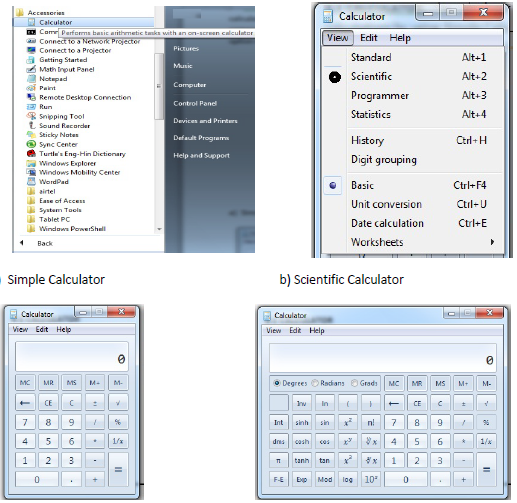This screenshot has height=503, width=517.
Task: Click the Mod button in scientific calculator
Action: [325, 479]
